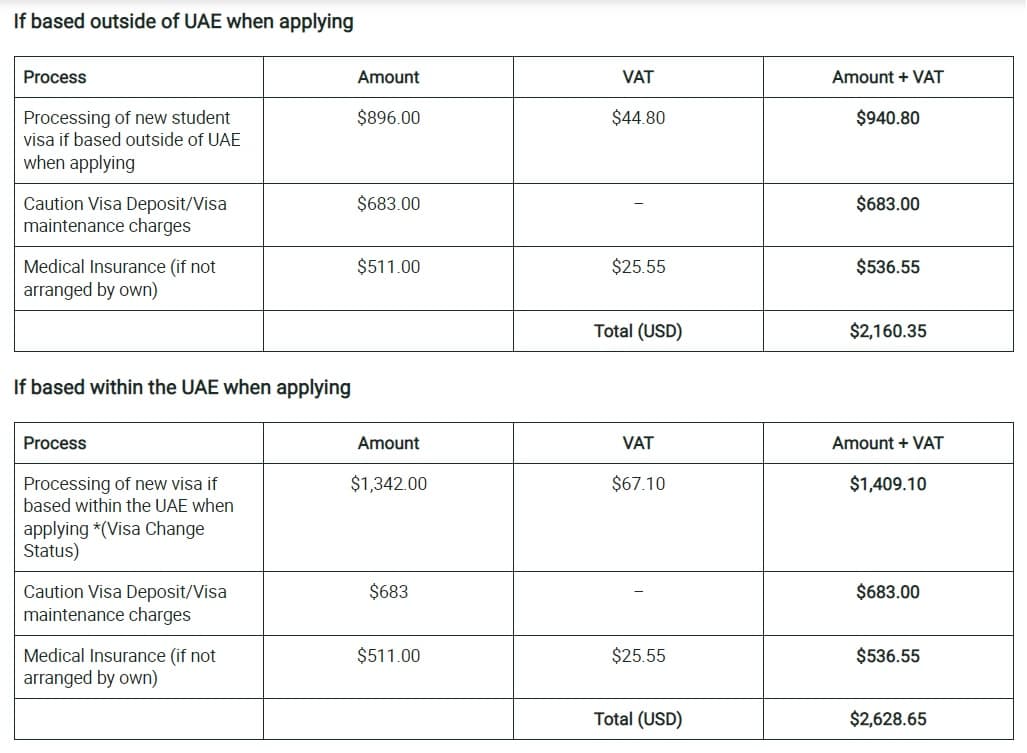This screenshot has width=1027, height=753.
Task: Click the "If based within the UAE" heading
Action: pos(182,387)
